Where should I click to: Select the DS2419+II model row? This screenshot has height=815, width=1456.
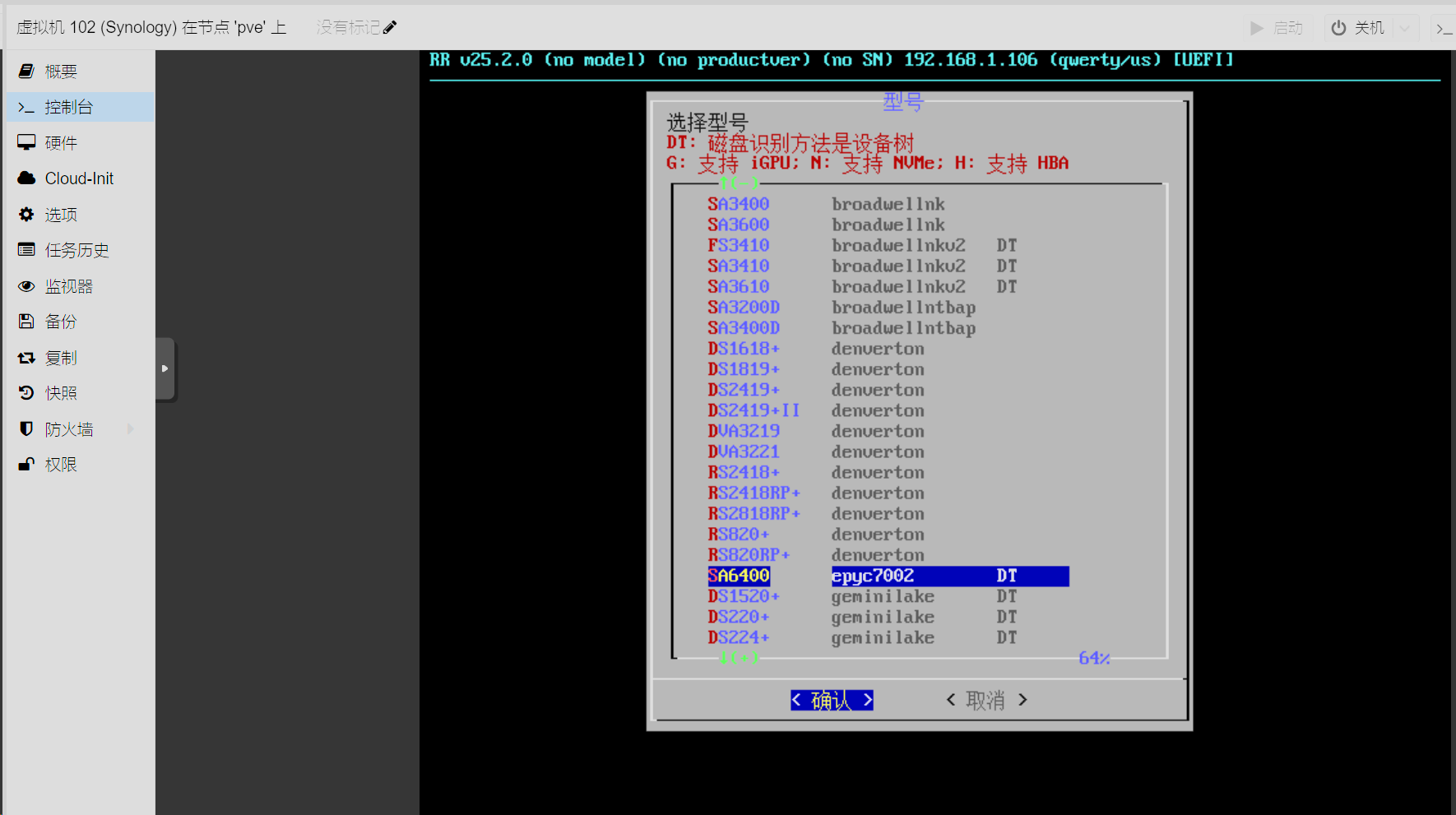pos(888,410)
